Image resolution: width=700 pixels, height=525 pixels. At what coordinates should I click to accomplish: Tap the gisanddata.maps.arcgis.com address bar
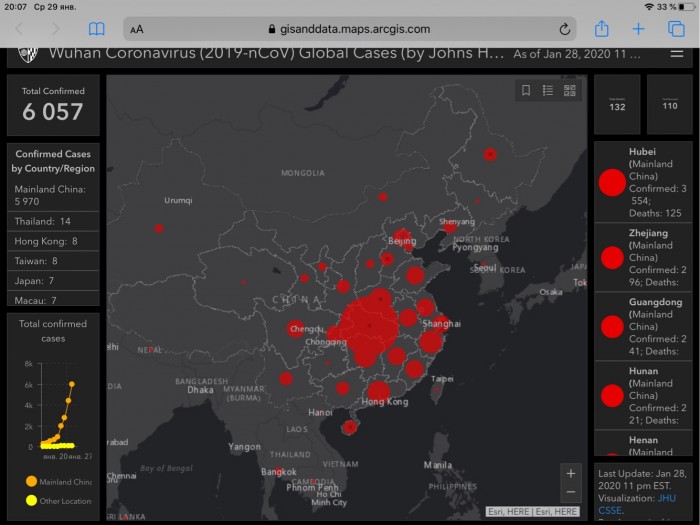(x=350, y=29)
